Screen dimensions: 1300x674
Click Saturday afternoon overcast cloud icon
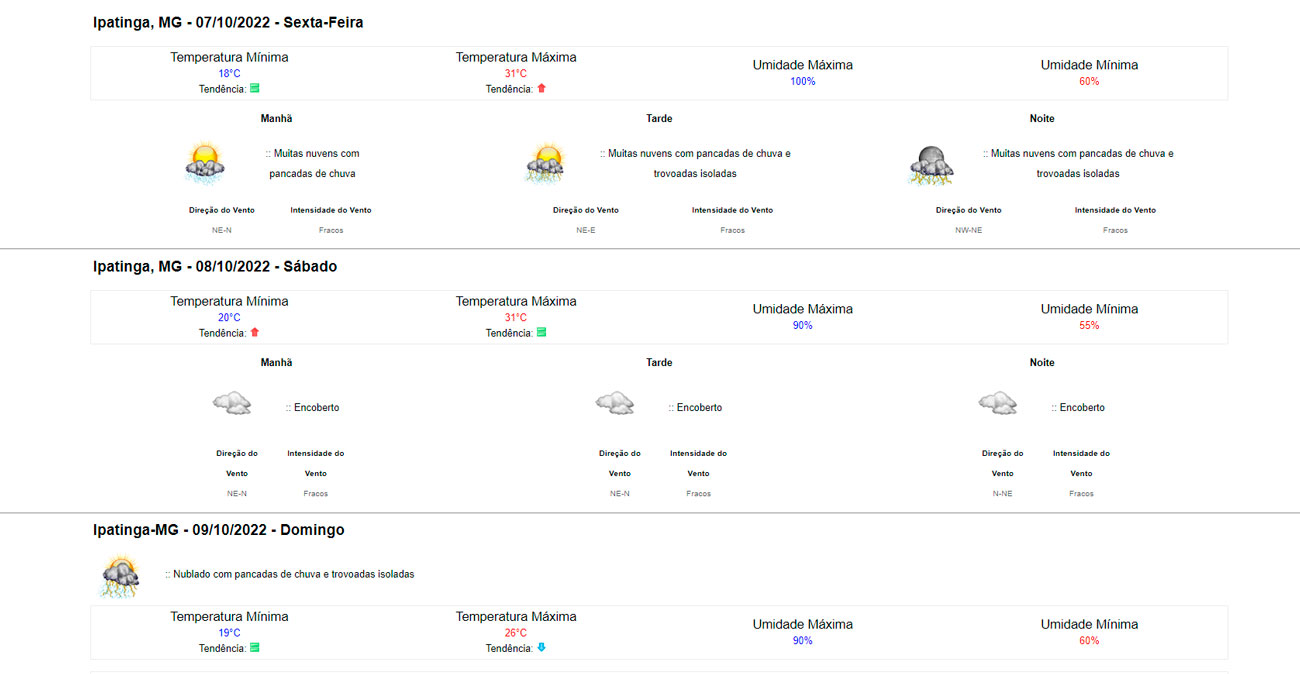(x=614, y=404)
